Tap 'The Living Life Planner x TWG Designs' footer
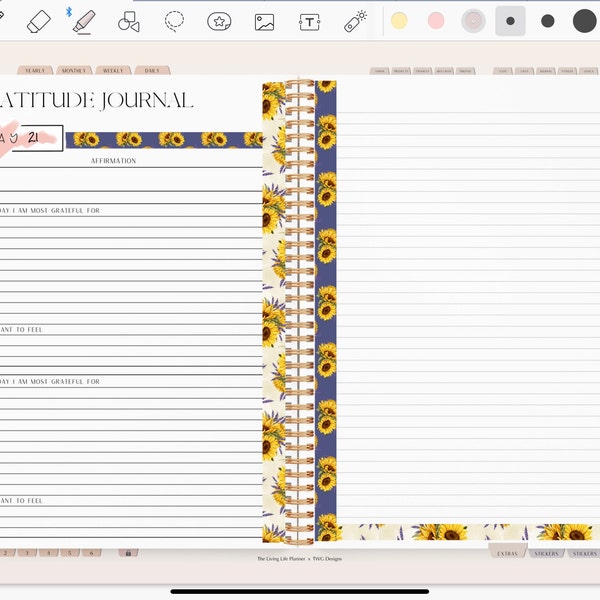 coord(299,559)
